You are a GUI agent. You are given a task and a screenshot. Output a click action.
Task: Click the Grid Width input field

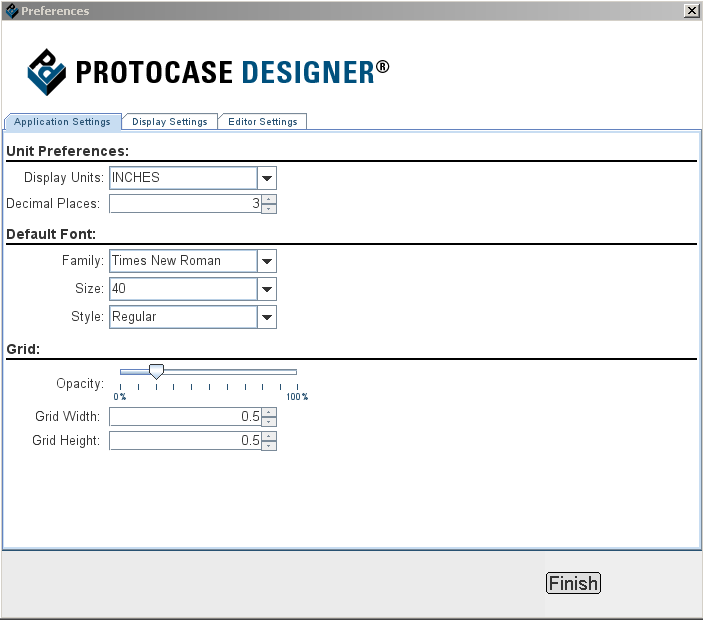click(x=185, y=416)
